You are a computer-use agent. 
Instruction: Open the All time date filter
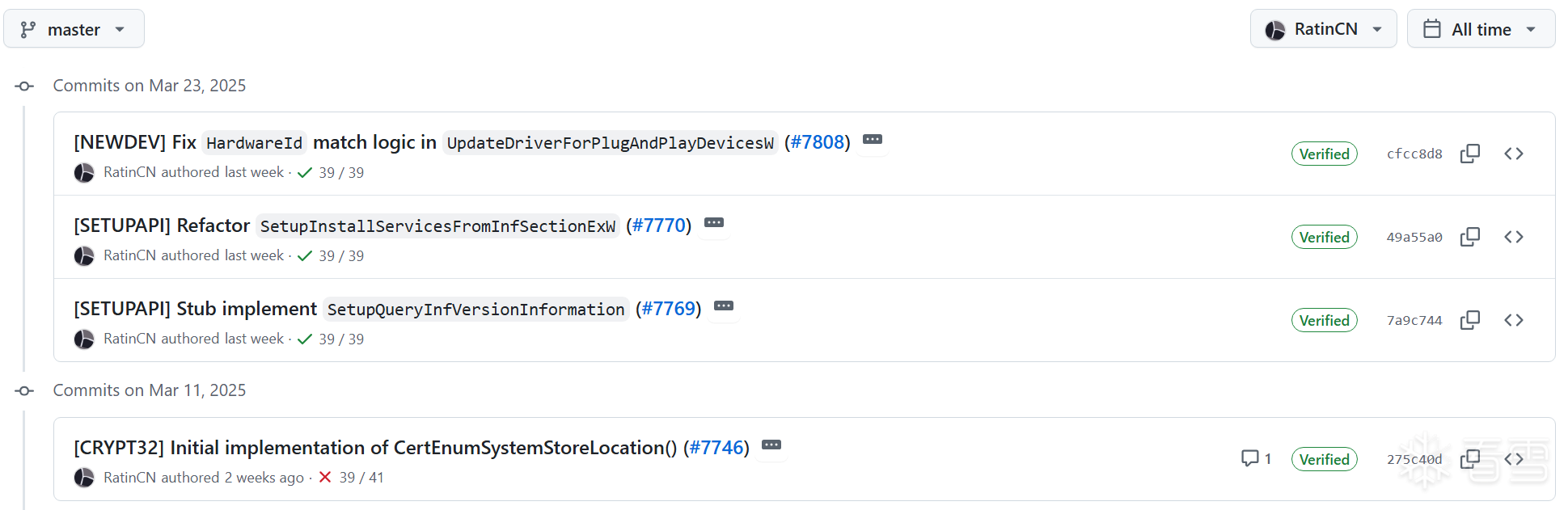click(x=1481, y=29)
